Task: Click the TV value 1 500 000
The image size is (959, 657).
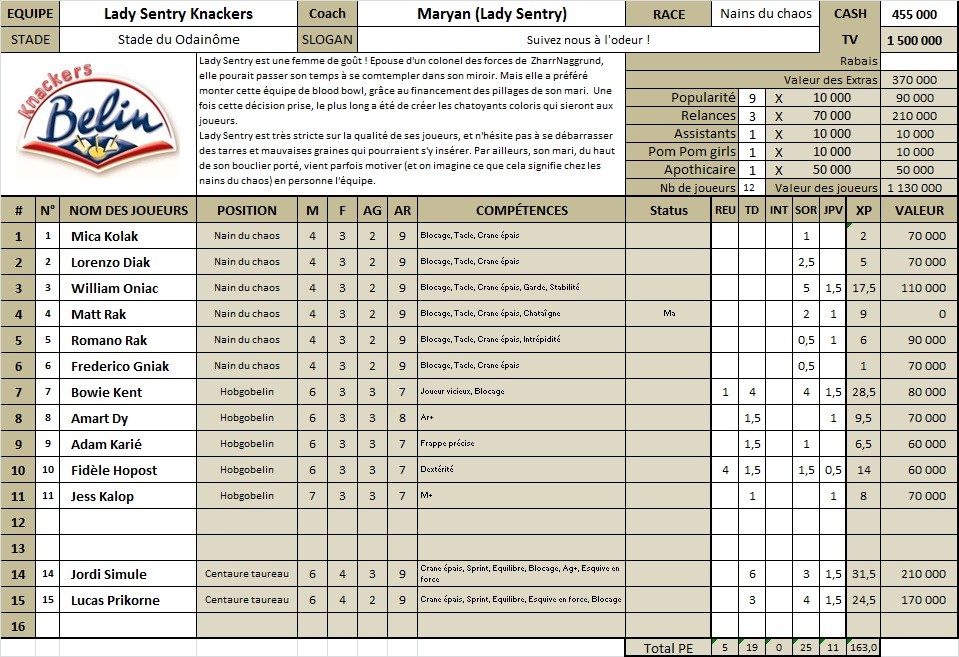Action: pos(914,40)
